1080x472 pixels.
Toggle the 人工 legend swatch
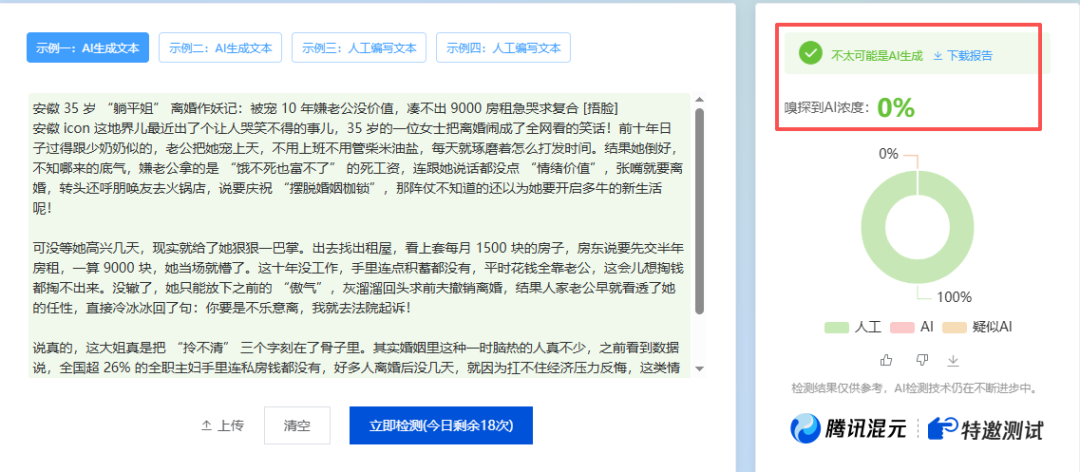coord(836,327)
